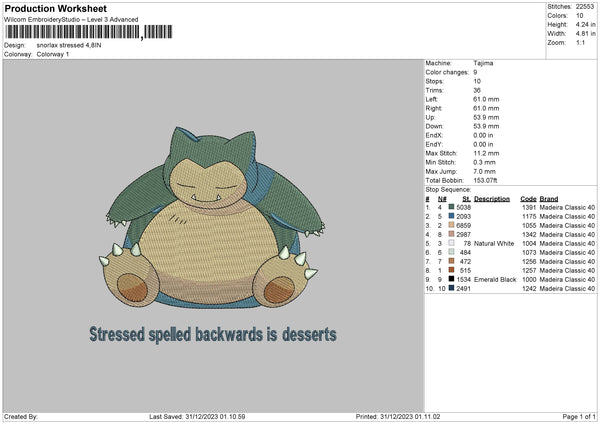Click the Zoom value '1:1'
This screenshot has height=424, width=600.
580,42
